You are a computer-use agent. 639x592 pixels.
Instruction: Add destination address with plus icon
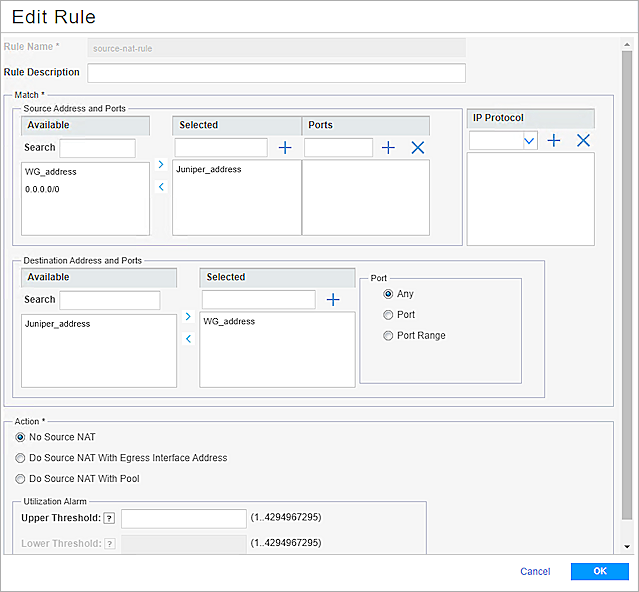(333, 299)
